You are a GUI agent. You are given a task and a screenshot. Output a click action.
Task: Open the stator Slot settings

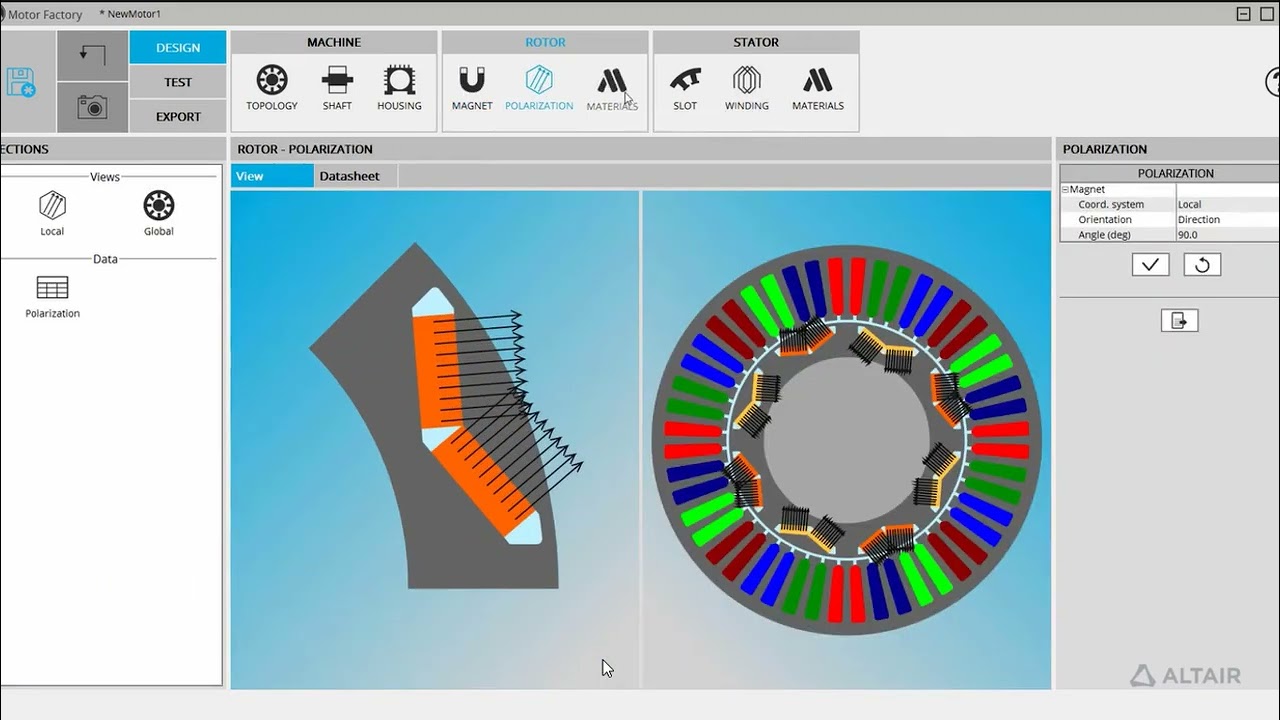coord(685,87)
